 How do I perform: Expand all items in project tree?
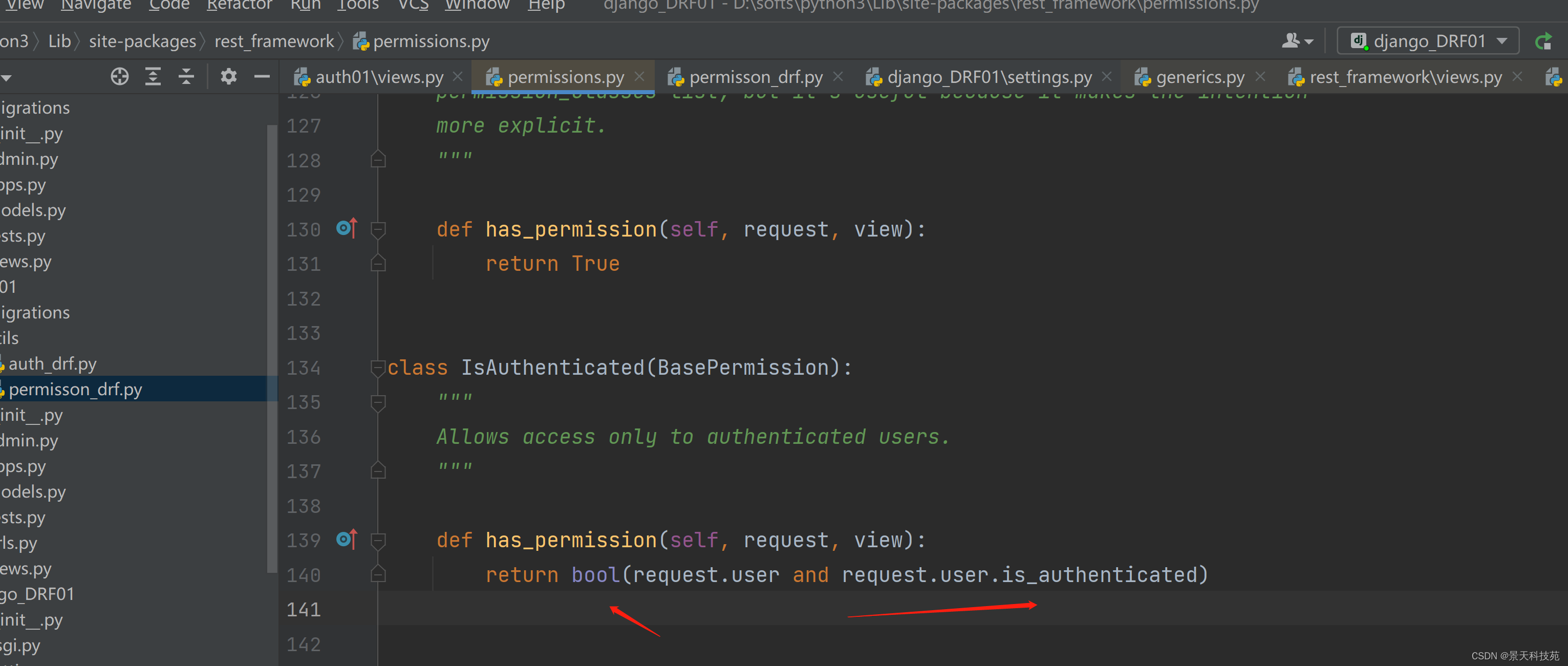pyautogui.click(x=153, y=77)
